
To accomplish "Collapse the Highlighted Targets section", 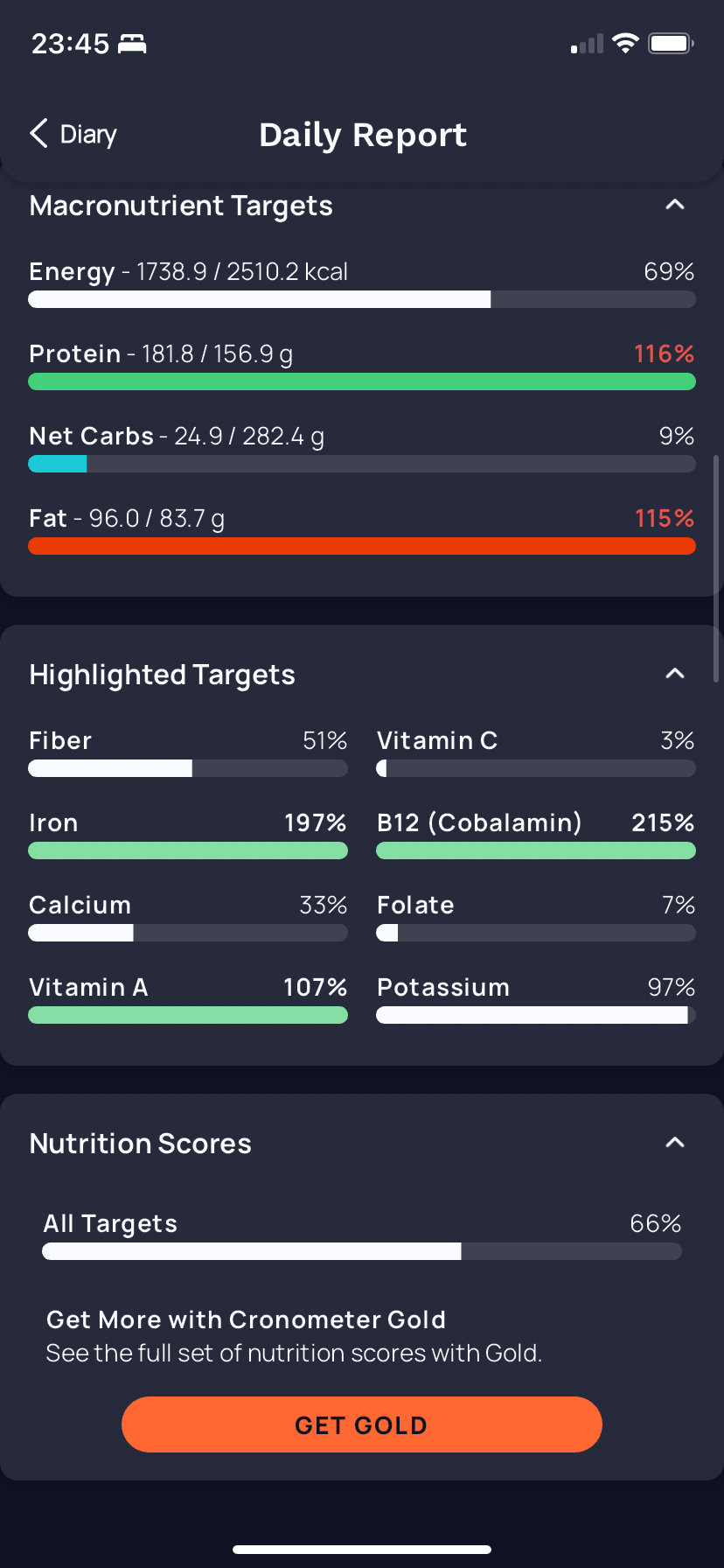I will (x=674, y=674).
